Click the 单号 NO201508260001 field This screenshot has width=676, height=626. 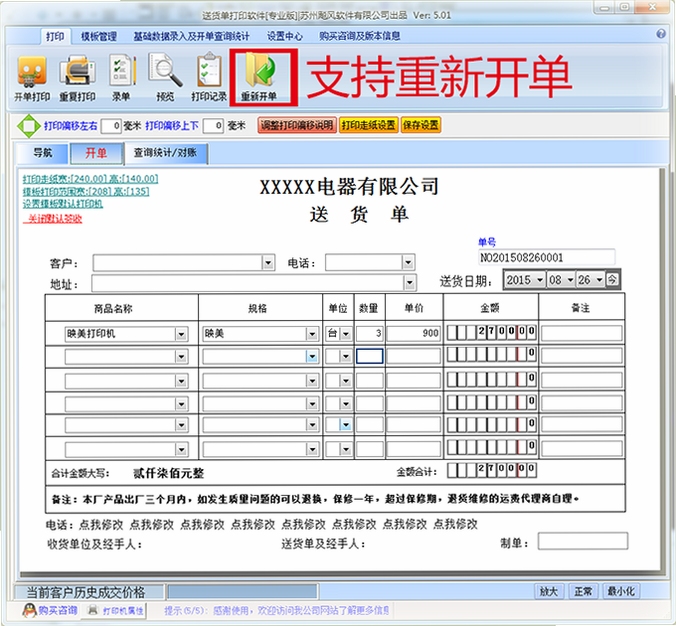coord(547,257)
